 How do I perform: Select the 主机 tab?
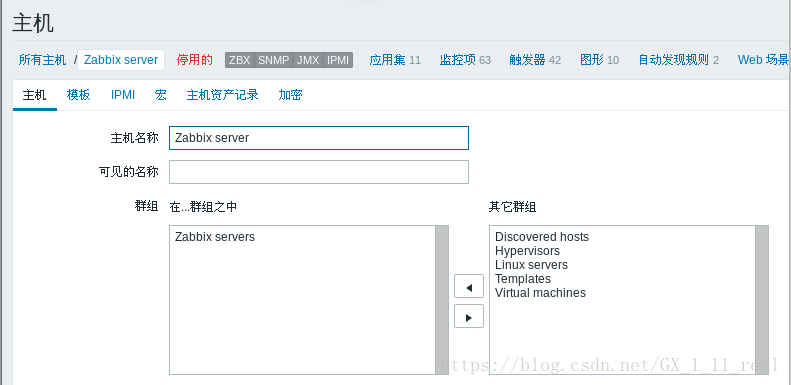(x=34, y=95)
